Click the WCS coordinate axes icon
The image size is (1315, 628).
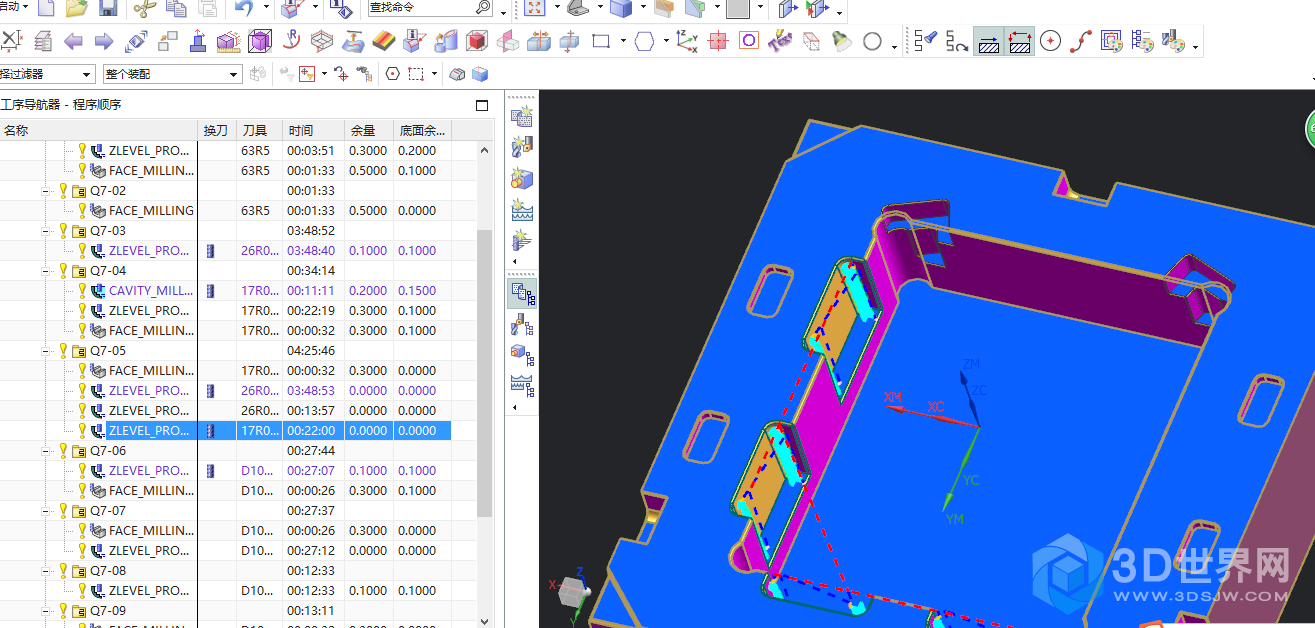click(x=687, y=41)
